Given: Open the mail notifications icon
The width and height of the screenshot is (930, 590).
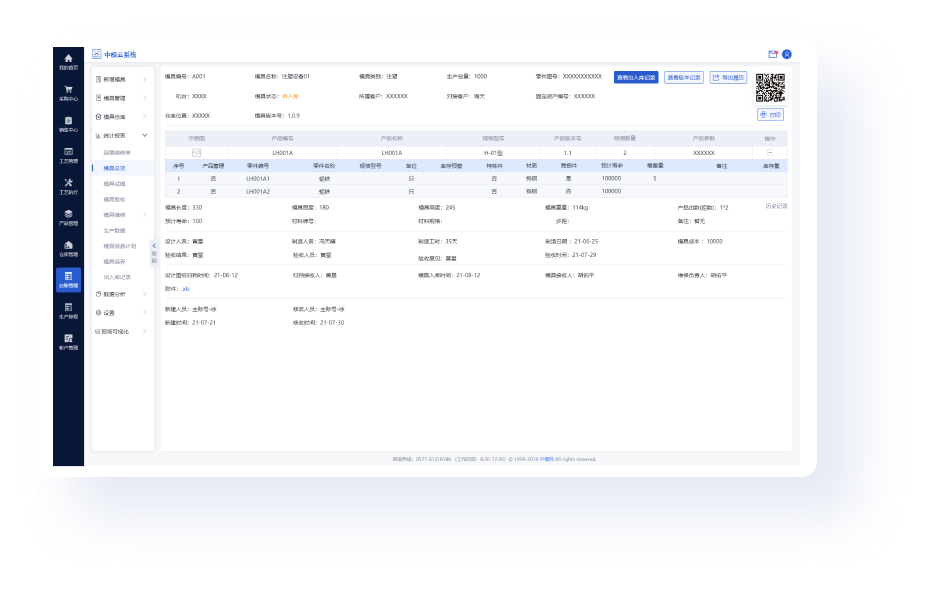Looking at the screenshot, I should coord(773,54).
